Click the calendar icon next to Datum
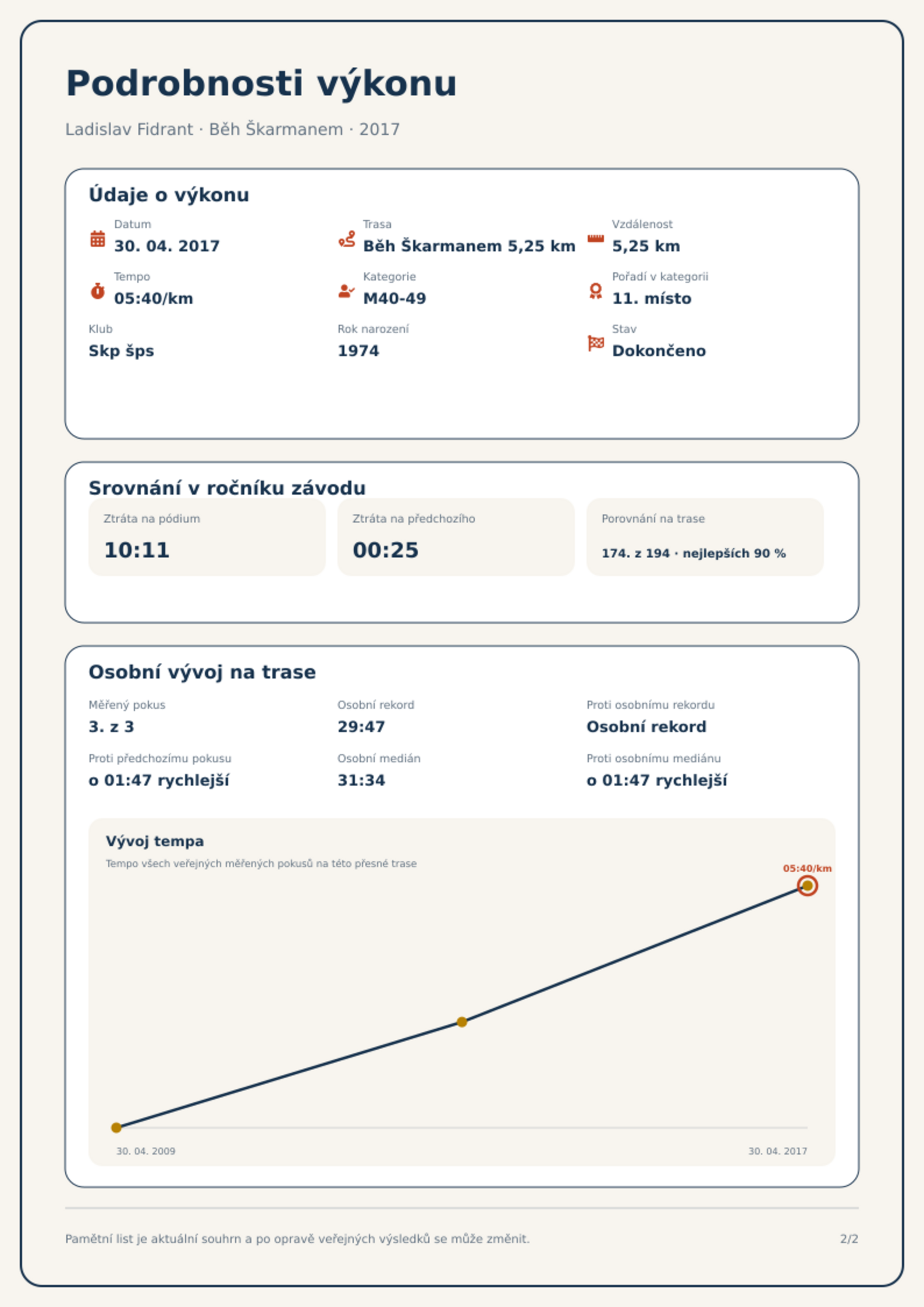The width and height of the screenshot is (924, 1307). pyautogui.click(x=98, y=239)
